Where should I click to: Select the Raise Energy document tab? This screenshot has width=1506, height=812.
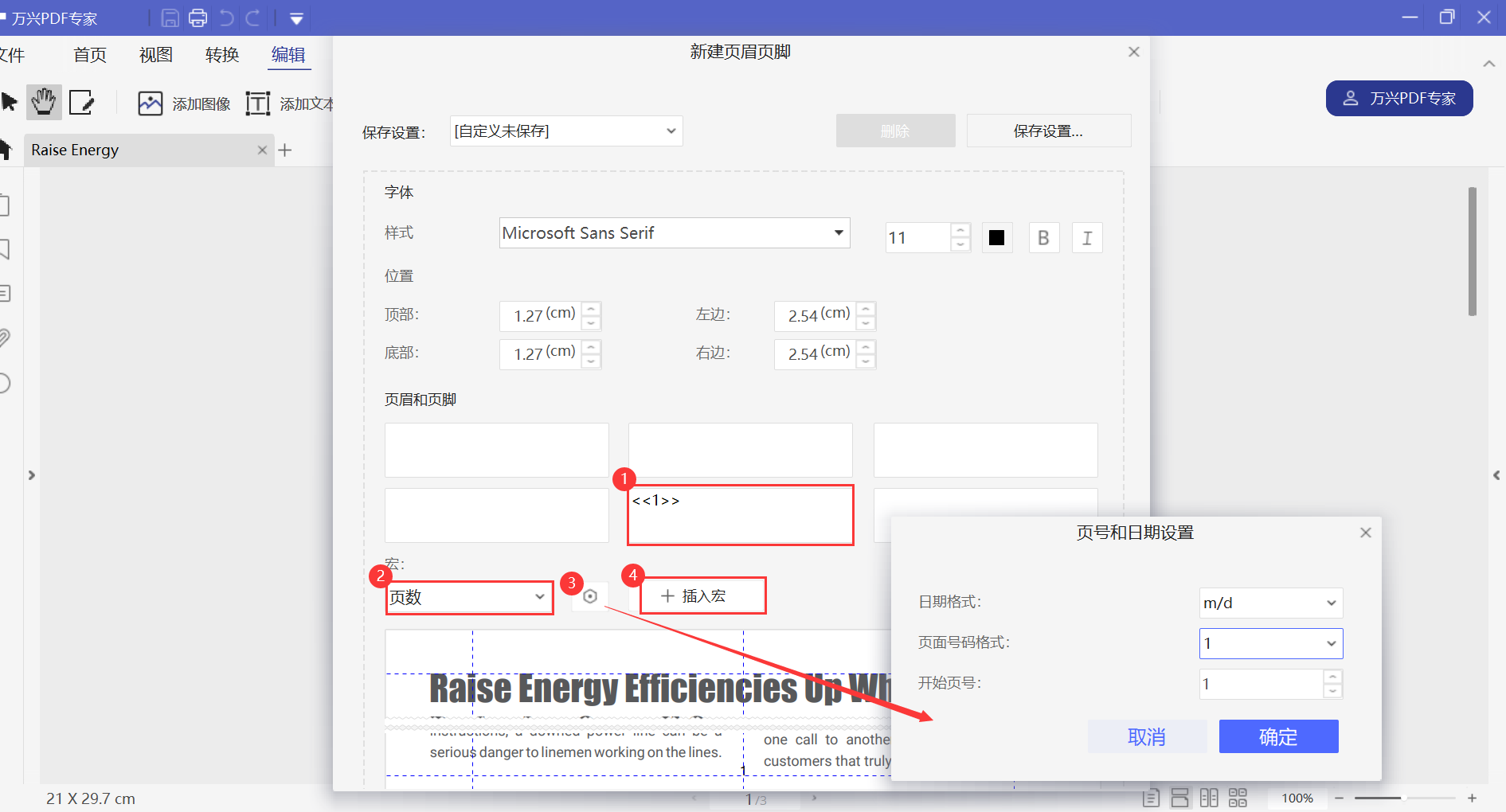[x=74, y=150]
